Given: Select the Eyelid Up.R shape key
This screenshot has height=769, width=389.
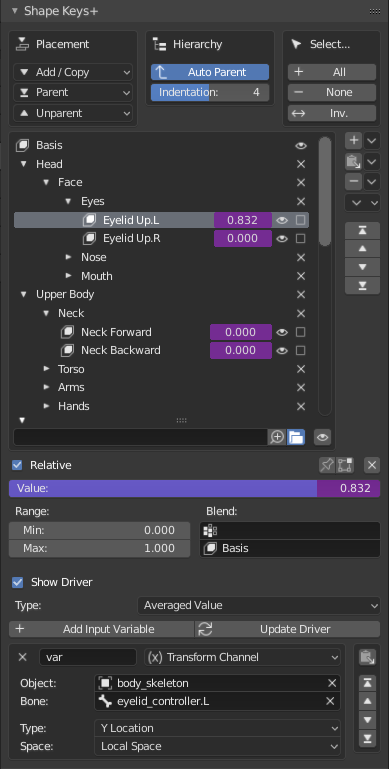Looking at the screenshot, I should pos(131,238).
